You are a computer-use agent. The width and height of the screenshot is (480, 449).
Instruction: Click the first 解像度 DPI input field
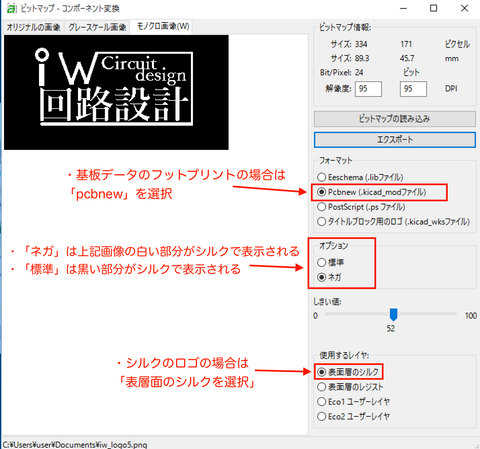368,89
